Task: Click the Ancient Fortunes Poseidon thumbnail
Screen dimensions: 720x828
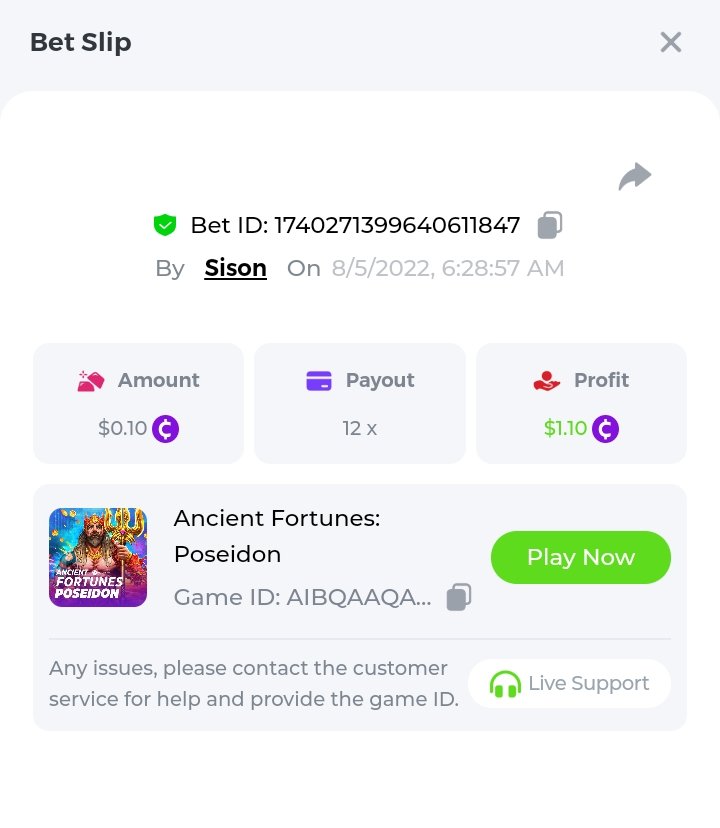Action: click(x=98, y=557)
